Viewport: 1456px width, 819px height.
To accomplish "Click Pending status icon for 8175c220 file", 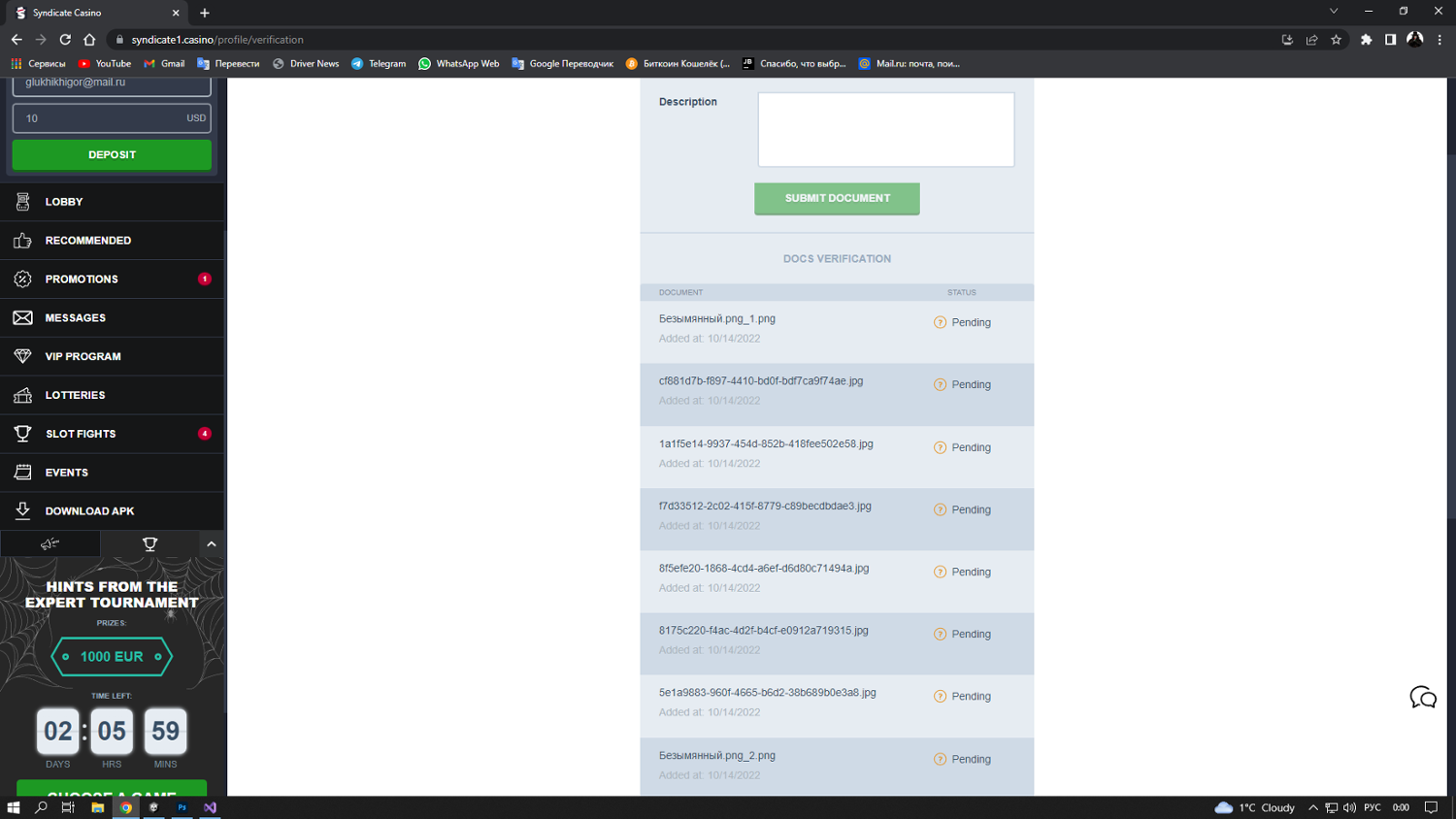I will tap(940, 635).
